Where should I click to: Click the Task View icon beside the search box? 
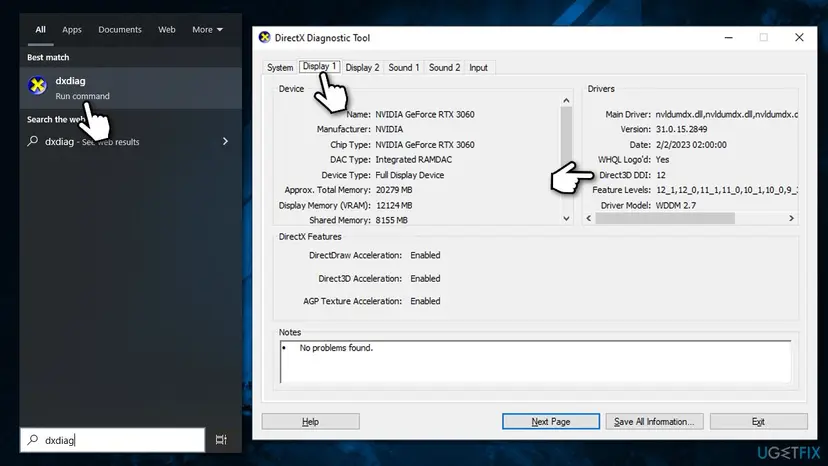(221, 440)
